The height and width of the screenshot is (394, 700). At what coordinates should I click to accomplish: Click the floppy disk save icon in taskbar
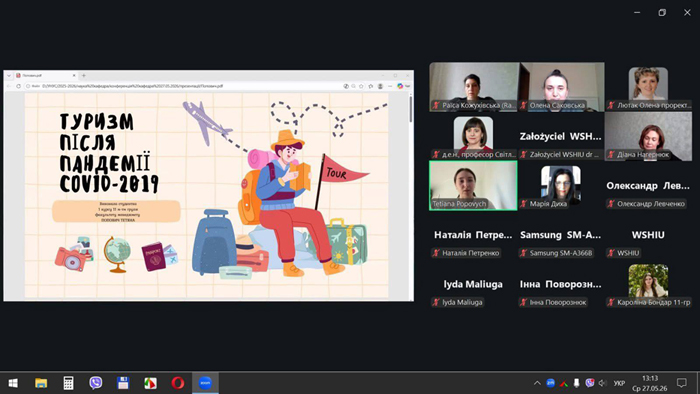pyautogui.click(x=123, y=383)
